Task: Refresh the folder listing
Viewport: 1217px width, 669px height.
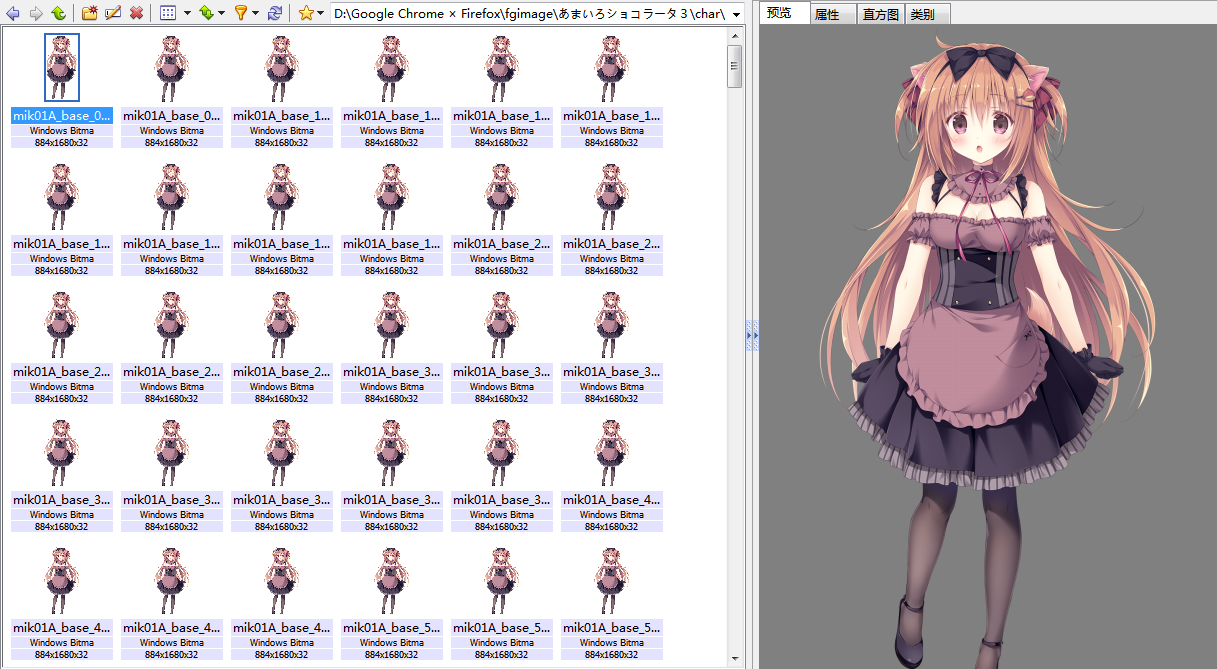Action: pyautogui.click(x=274, y=14)
